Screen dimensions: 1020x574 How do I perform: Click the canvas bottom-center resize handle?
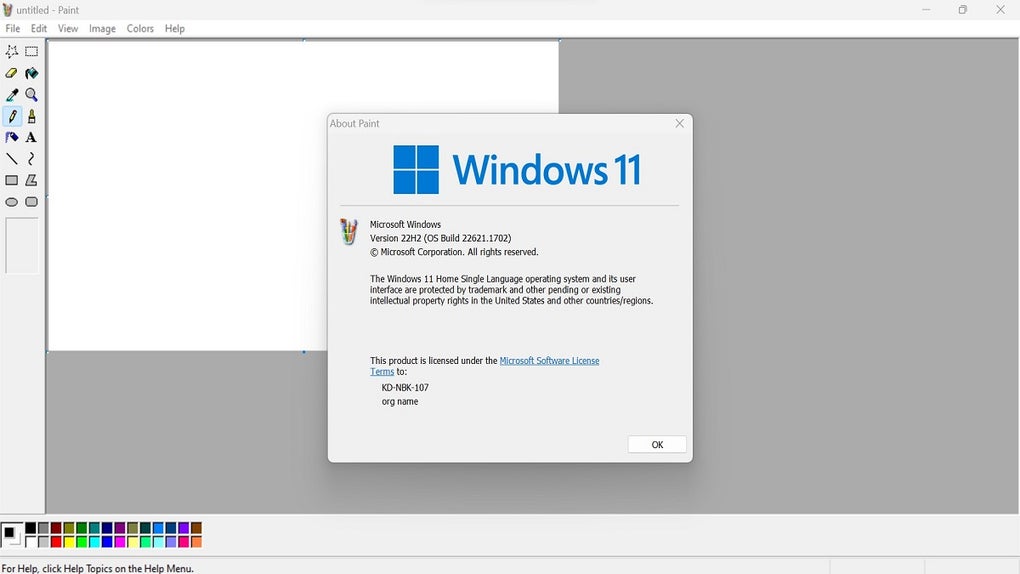304,352
